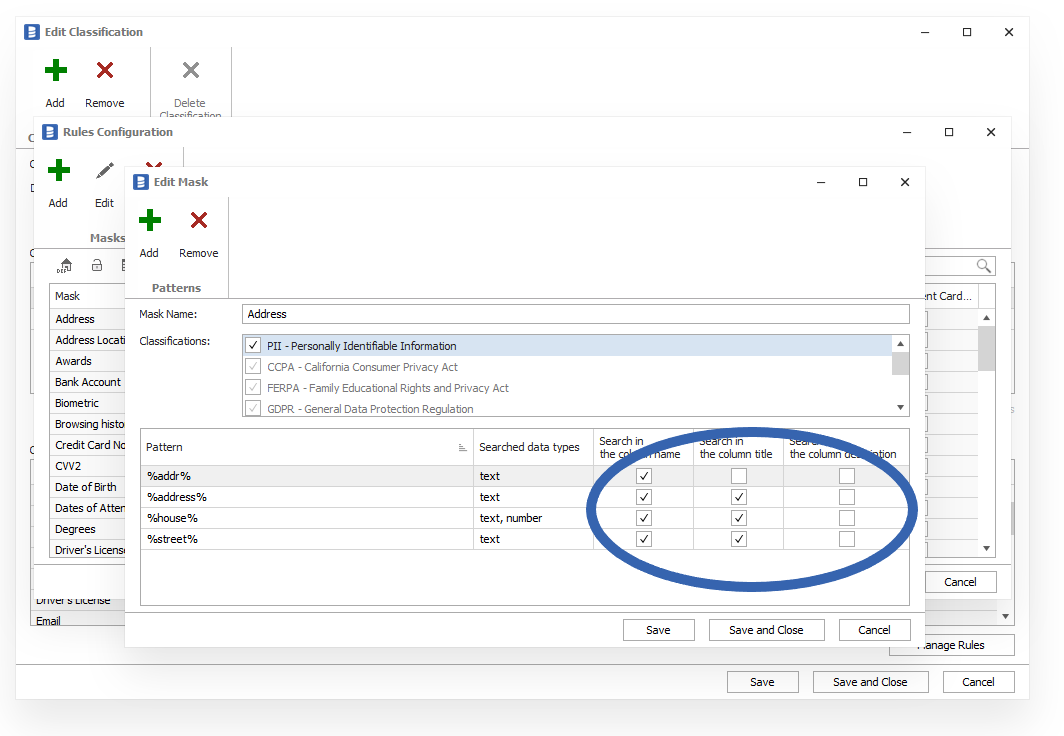Viewport: 1064px width, 736px height.
Task: Click red Remove icon in Edit Classification
Action: (104, 71)
